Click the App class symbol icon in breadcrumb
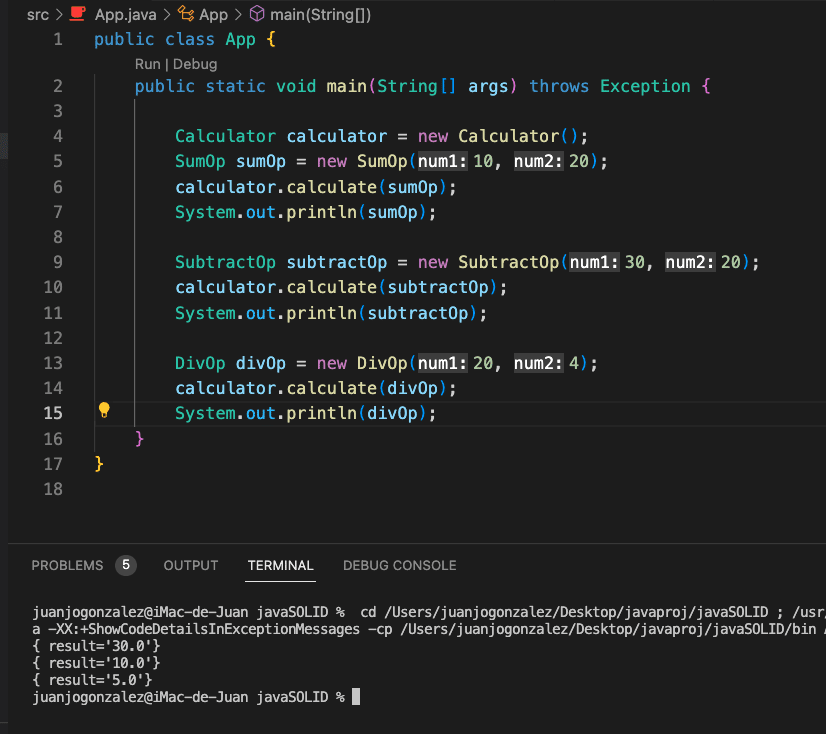The image size is (826, 734). (x=185, y=14)
